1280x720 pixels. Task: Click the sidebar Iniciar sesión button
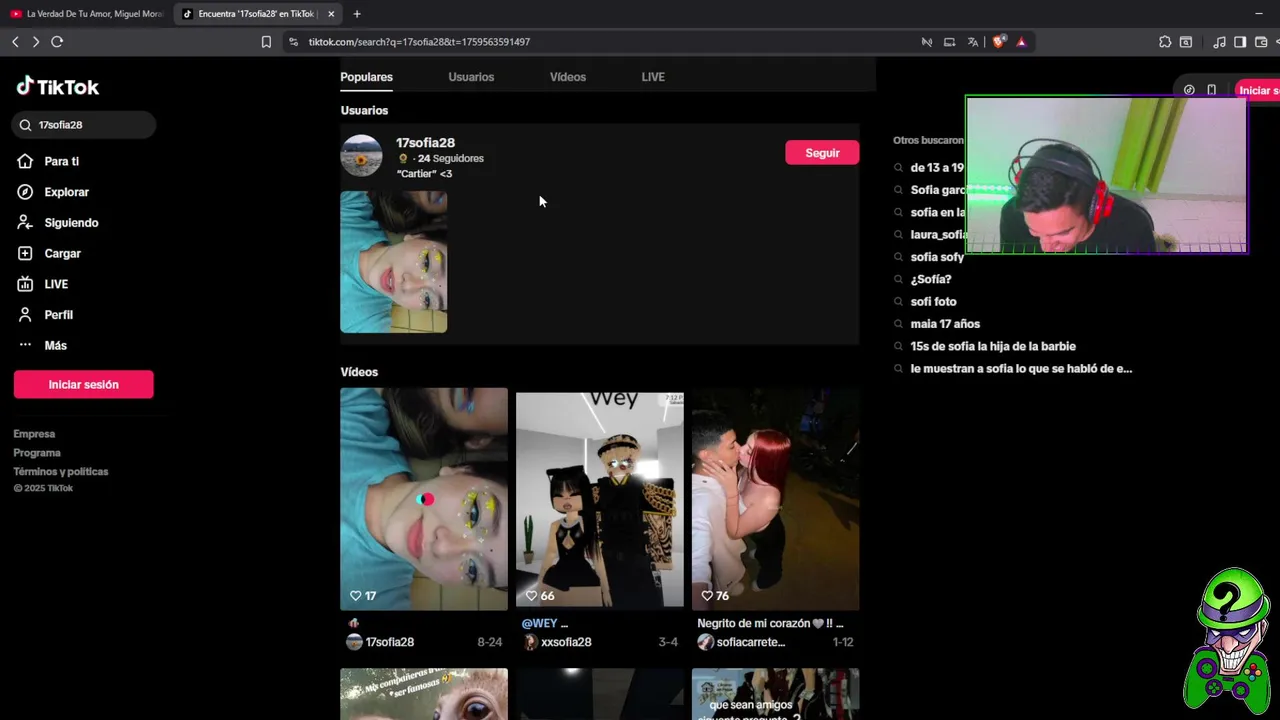point(84,384)
